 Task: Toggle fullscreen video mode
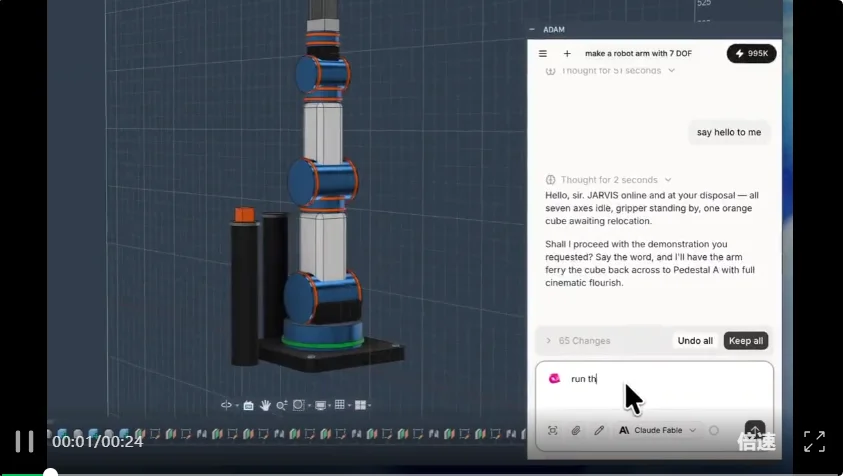(x=814, y=442)
